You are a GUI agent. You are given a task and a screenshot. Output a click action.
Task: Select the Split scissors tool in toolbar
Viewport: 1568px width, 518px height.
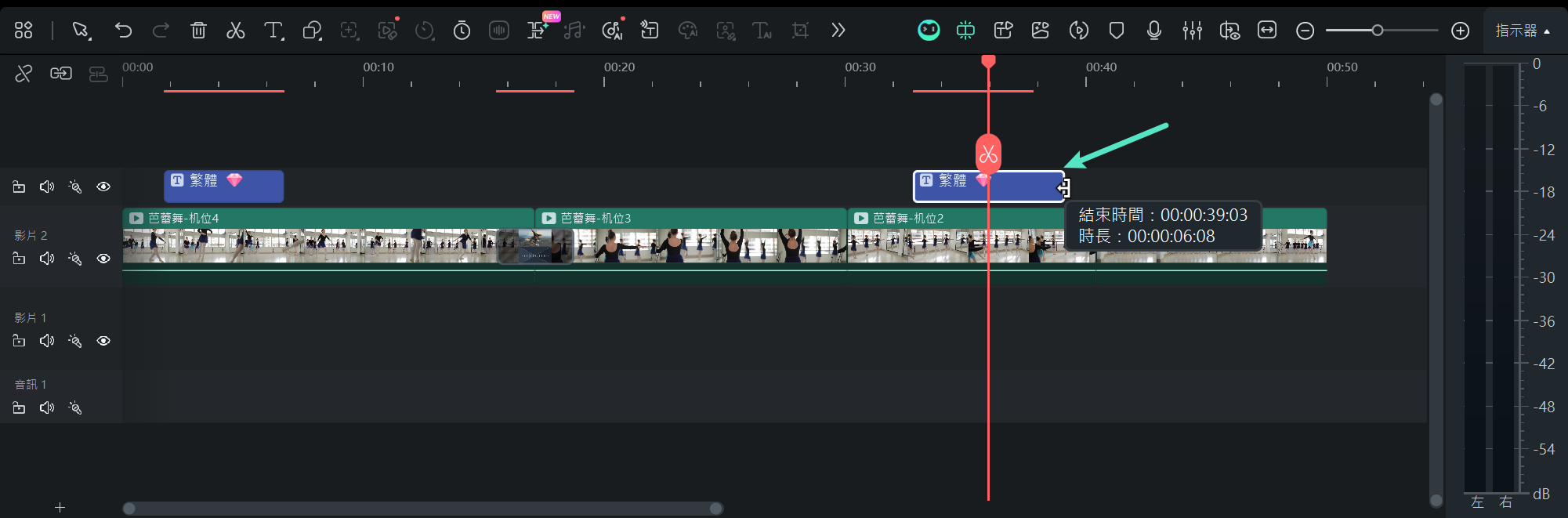click(x=235, y=31)
